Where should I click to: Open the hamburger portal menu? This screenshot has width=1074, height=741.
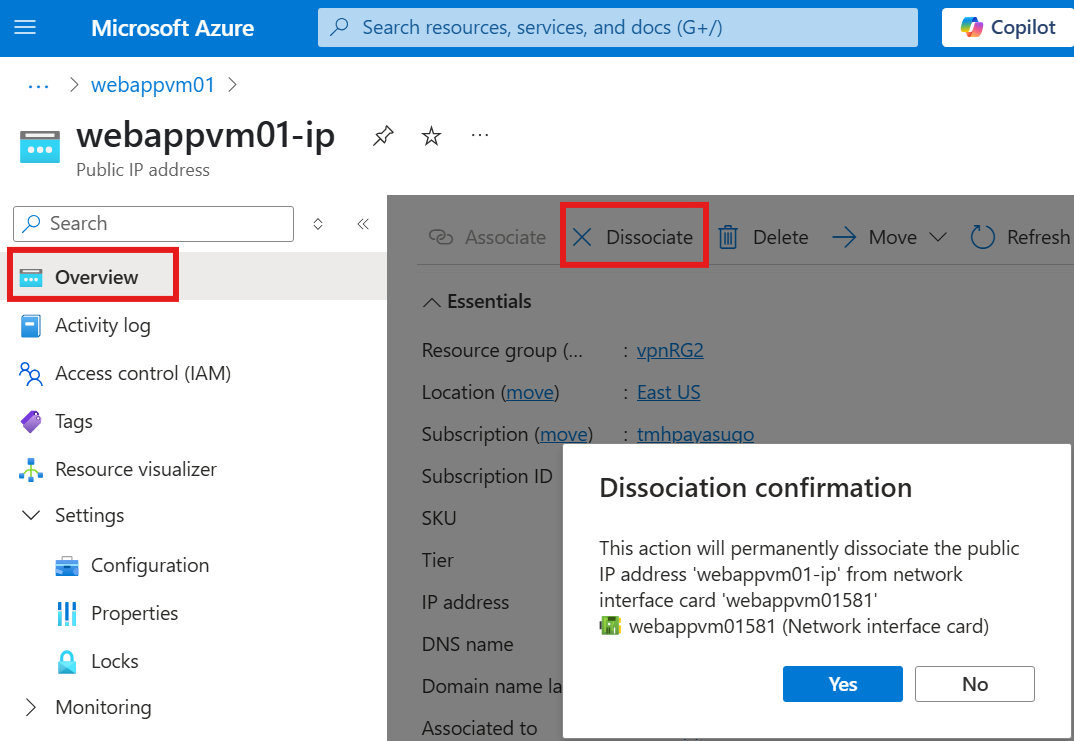tap(25, 27)
